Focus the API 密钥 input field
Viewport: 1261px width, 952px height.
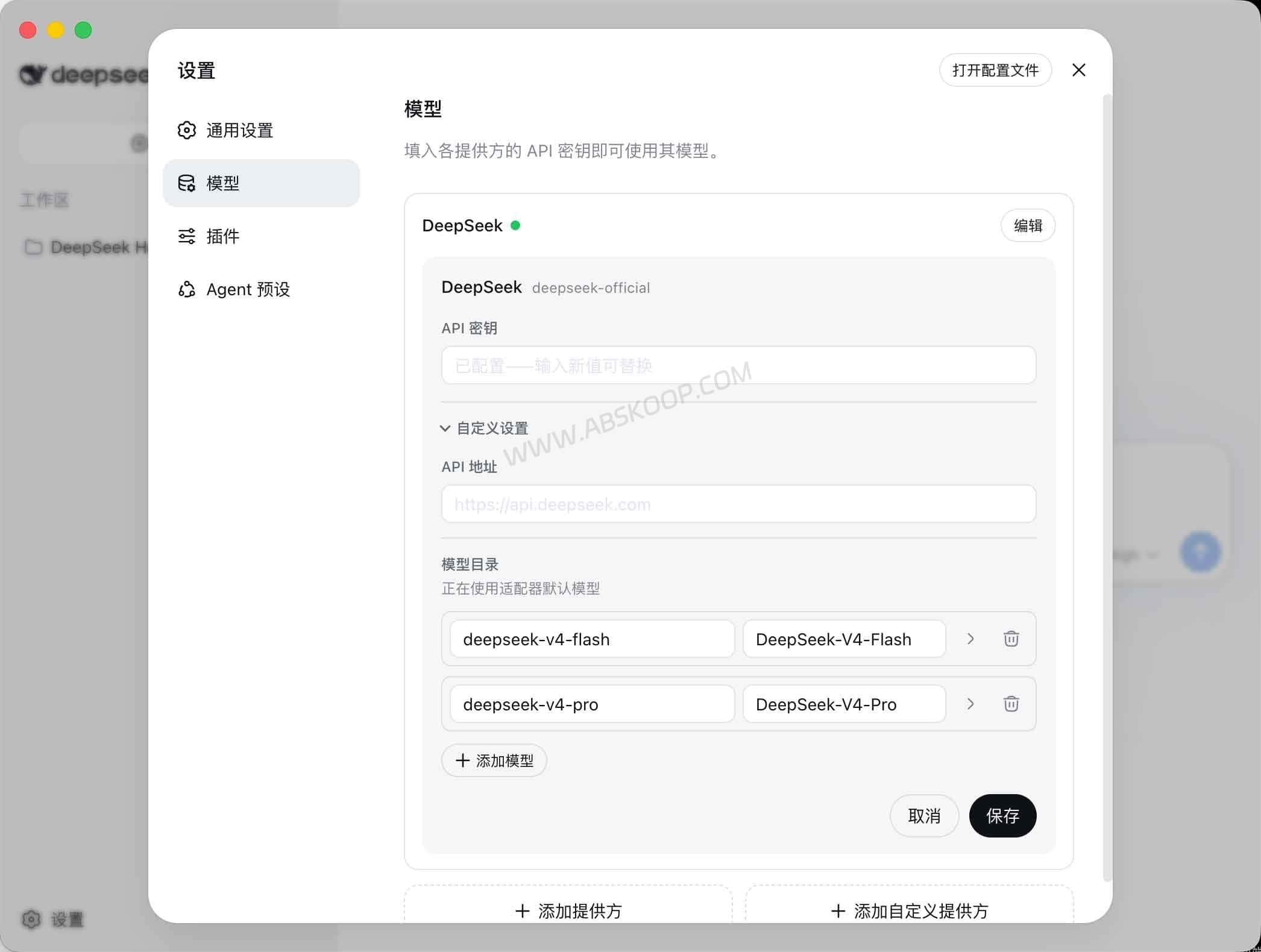(x=738, y=365)
